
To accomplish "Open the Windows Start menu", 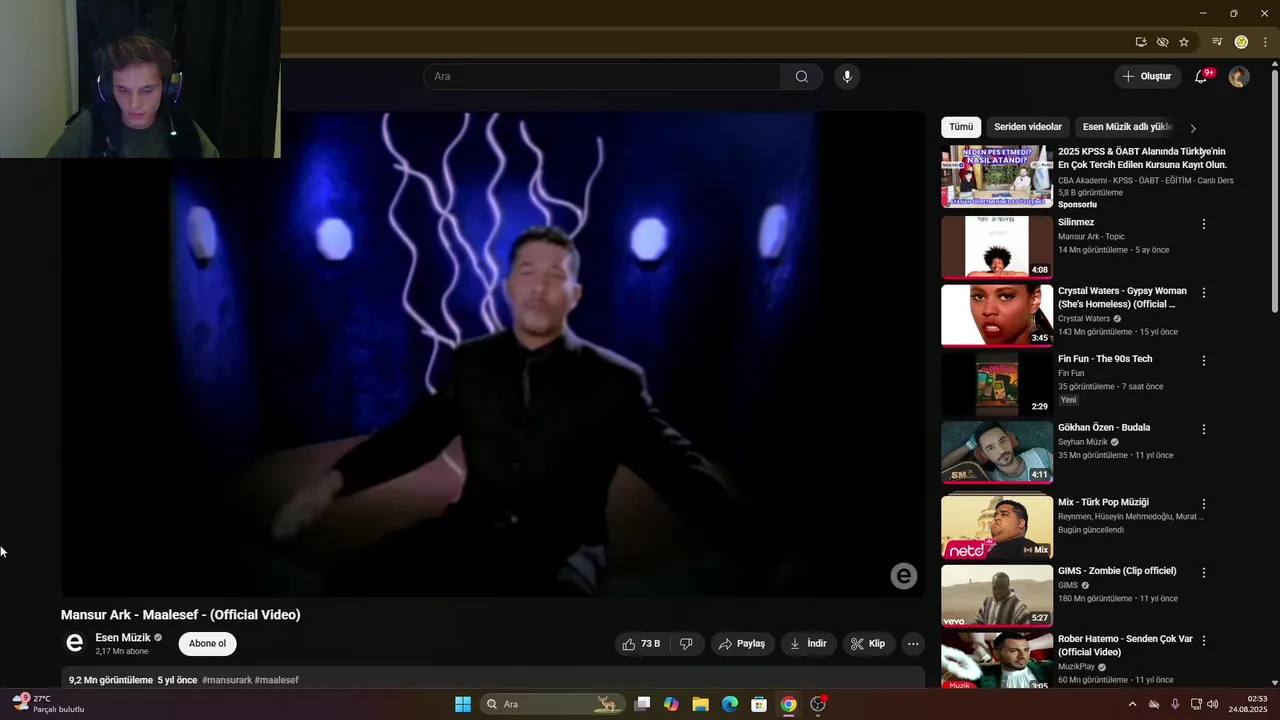I will click(463, 704).
